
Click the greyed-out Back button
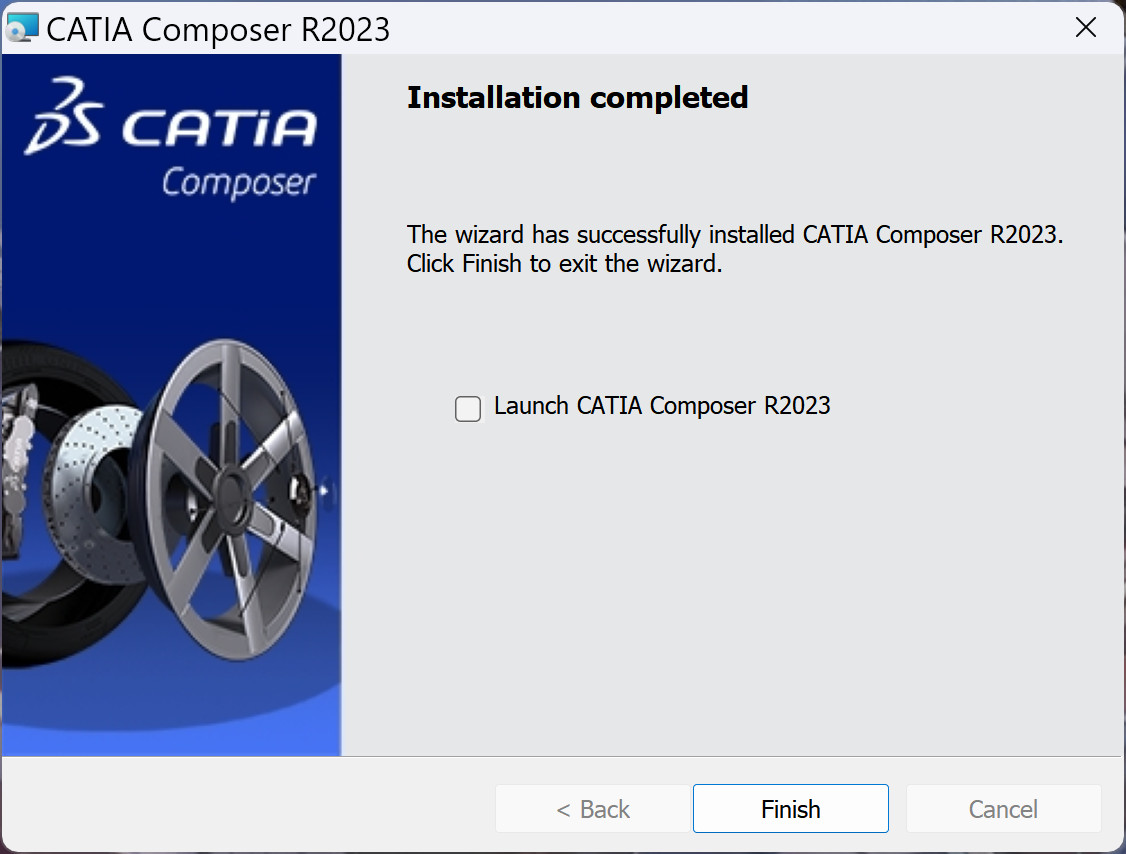pyautogui.click(x=593, y=809)
